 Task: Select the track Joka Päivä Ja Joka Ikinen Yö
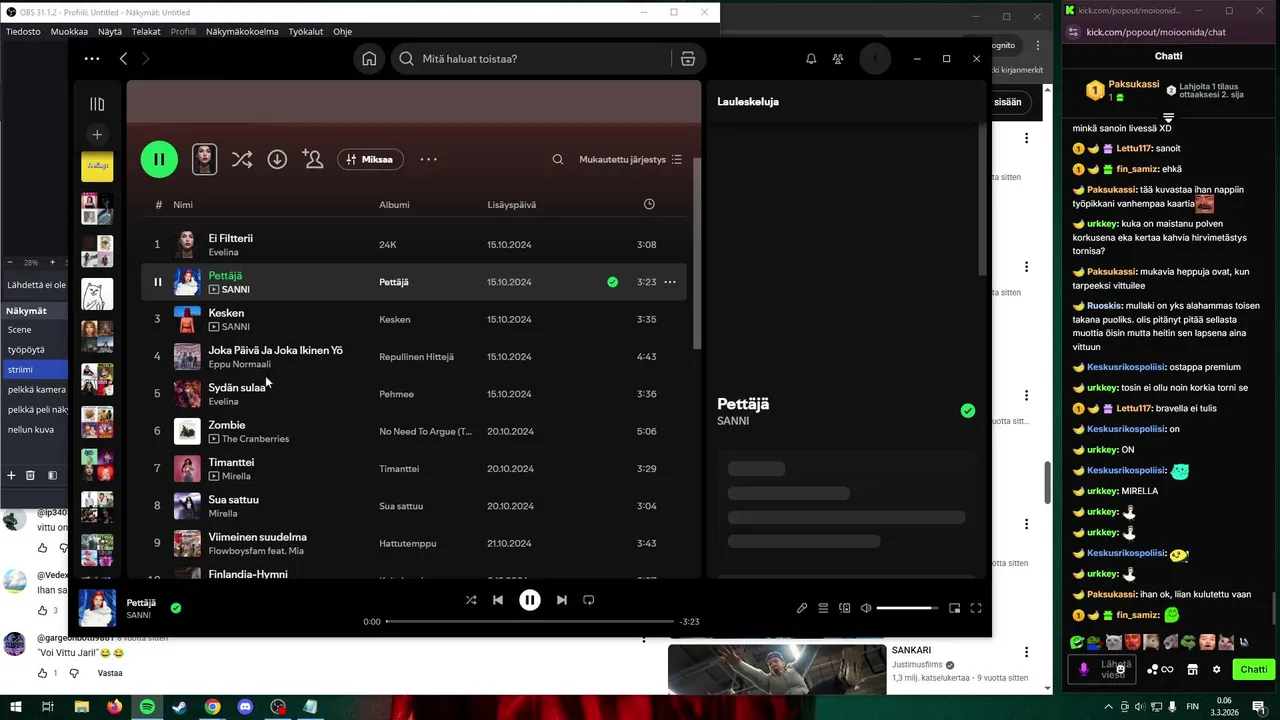pos(275,350)
